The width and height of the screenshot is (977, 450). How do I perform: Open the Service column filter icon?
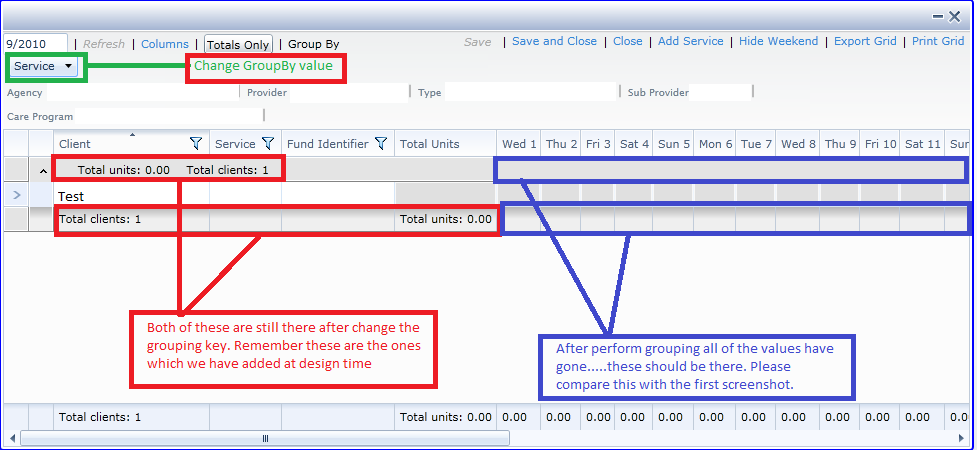(x=268, y=144)
